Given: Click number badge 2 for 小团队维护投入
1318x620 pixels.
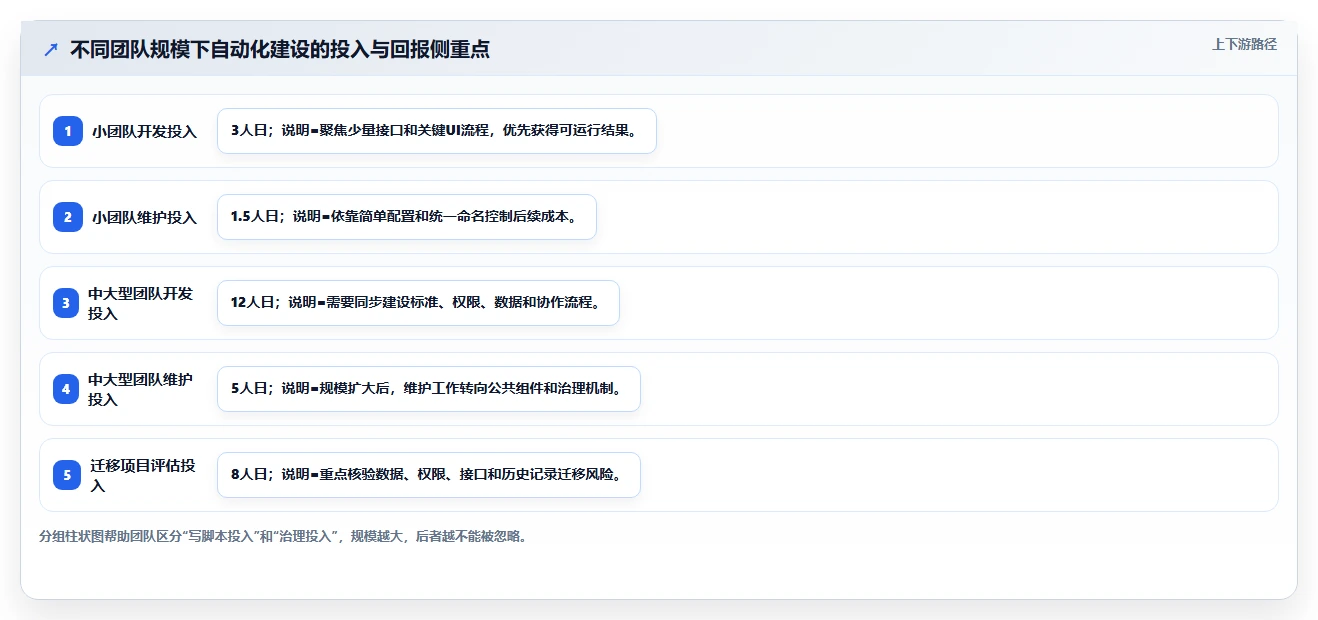Looking at the screenshot, I should pos(67,217).
